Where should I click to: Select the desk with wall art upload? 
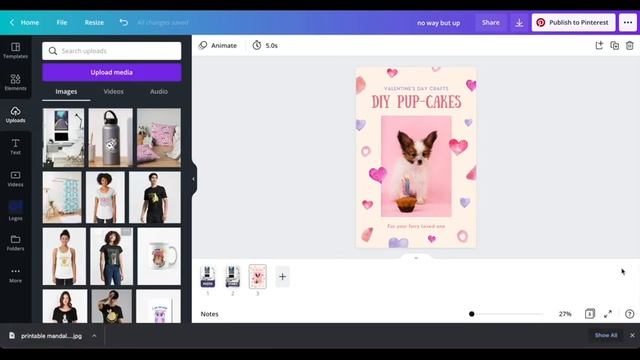[63, 138]
